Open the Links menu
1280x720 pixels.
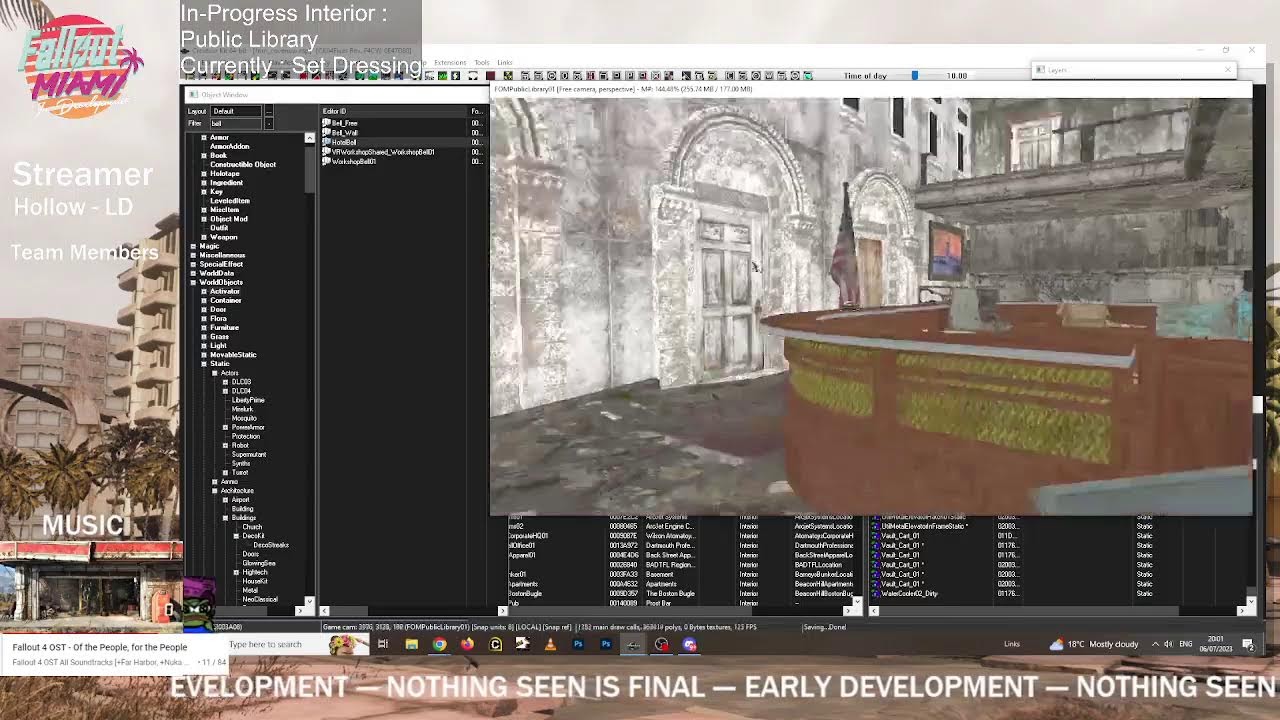coord(505,62)
